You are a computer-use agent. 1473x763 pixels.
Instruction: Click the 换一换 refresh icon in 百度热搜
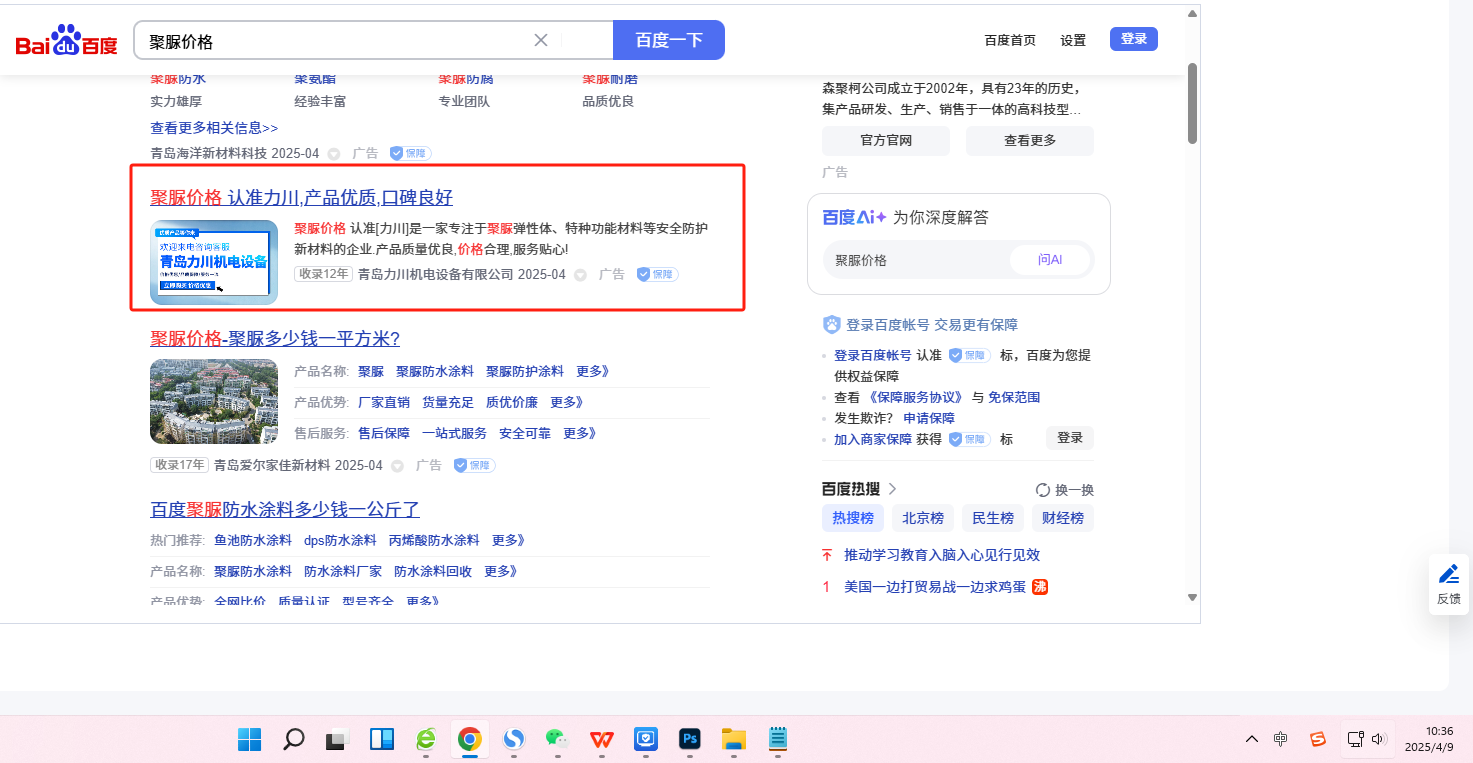point(1043,490)
